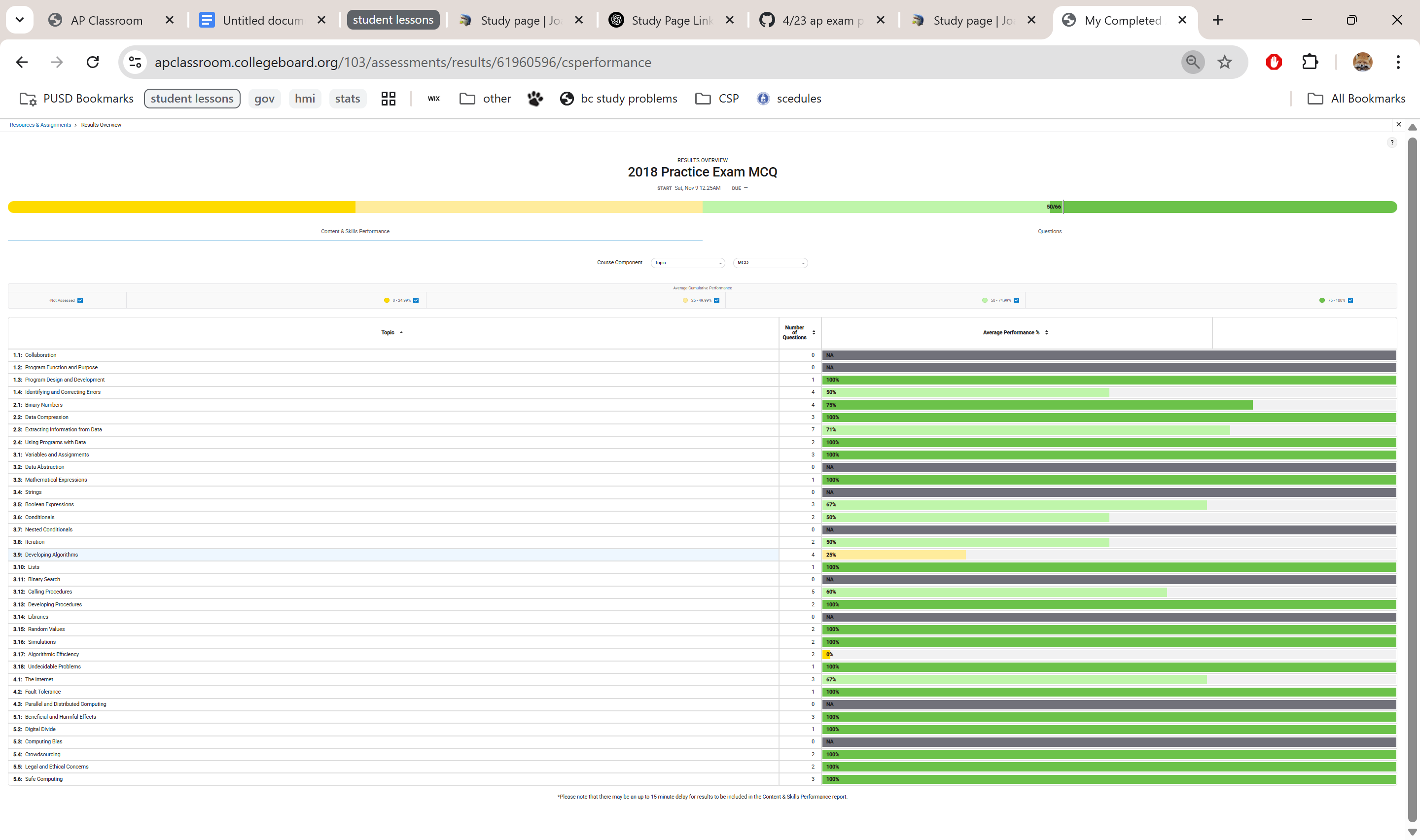This screenshot has width=1420, height=840.
Task: Click the scrollbar down arrow
Action: [x=1412, y=832]
